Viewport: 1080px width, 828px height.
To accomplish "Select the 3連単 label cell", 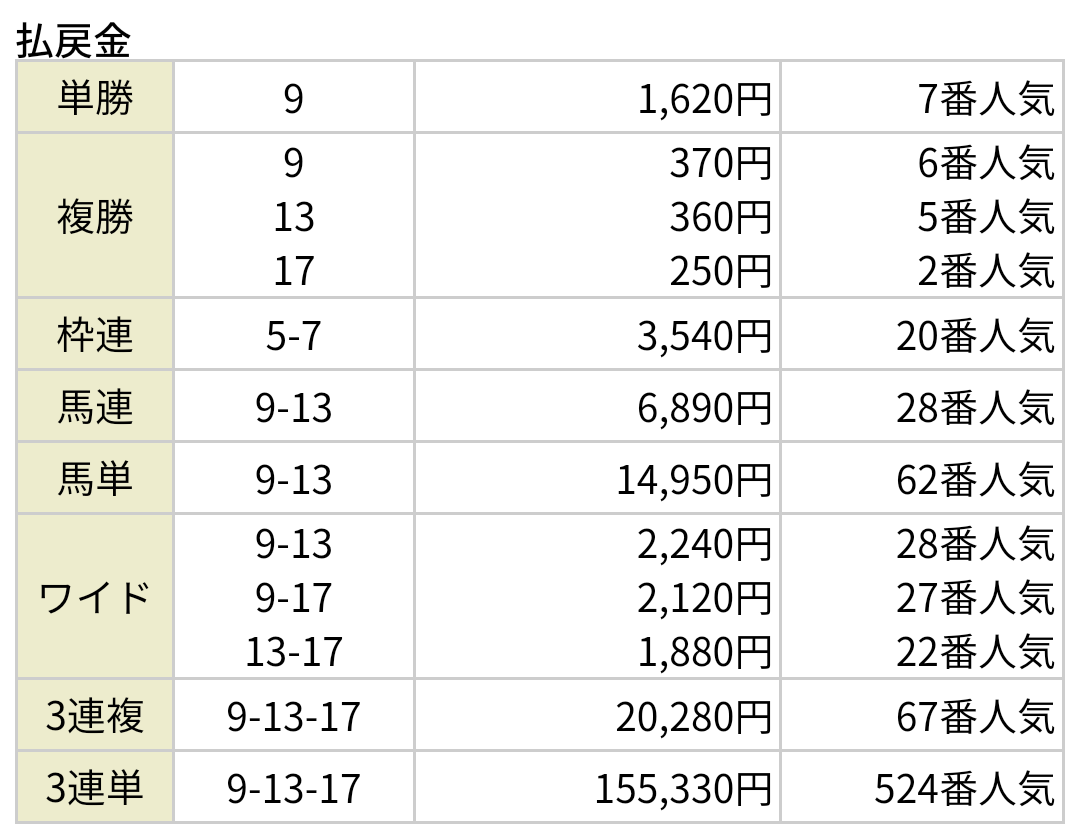I will [x=95, y=787].
